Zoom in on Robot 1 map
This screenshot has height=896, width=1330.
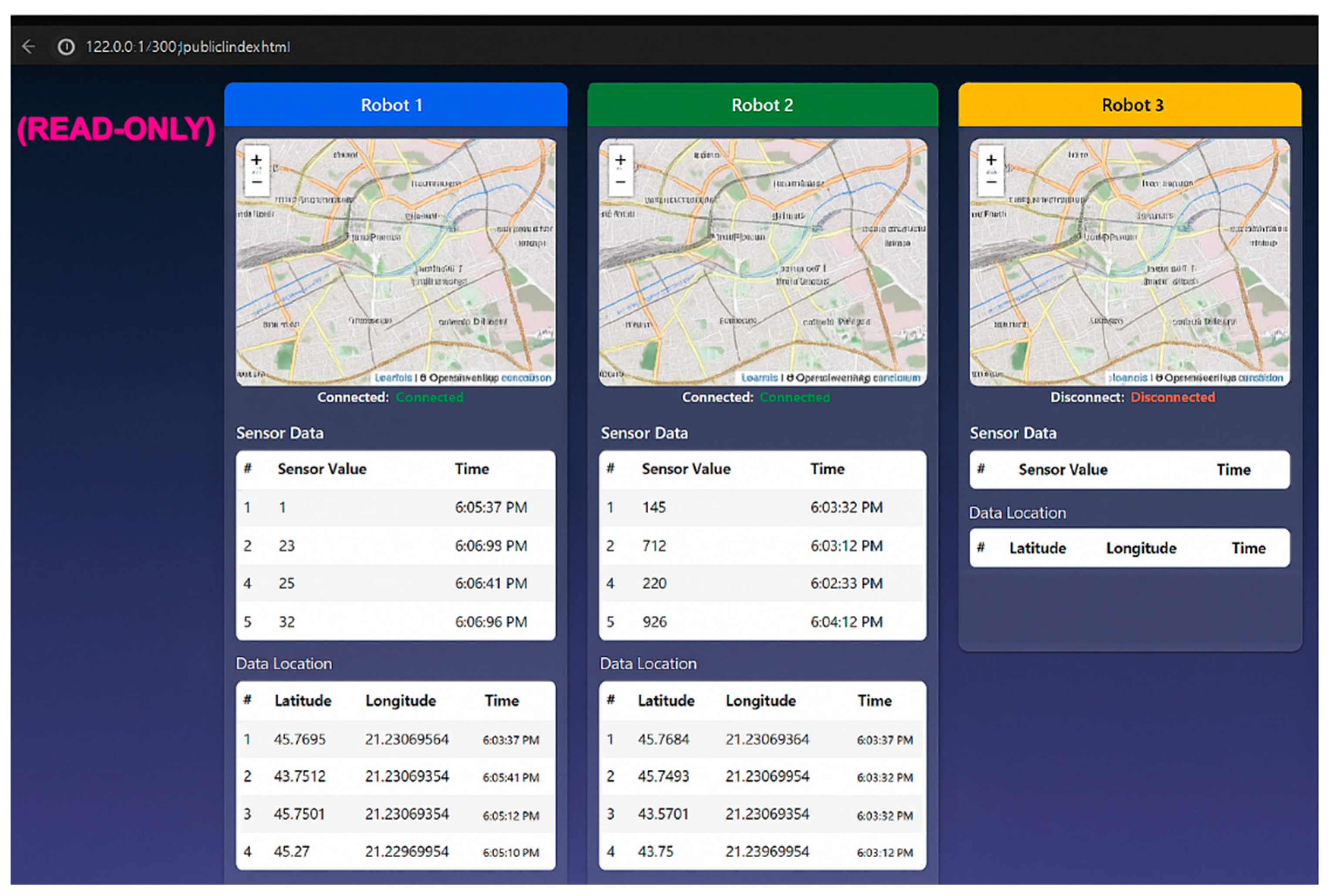point(256,160)
